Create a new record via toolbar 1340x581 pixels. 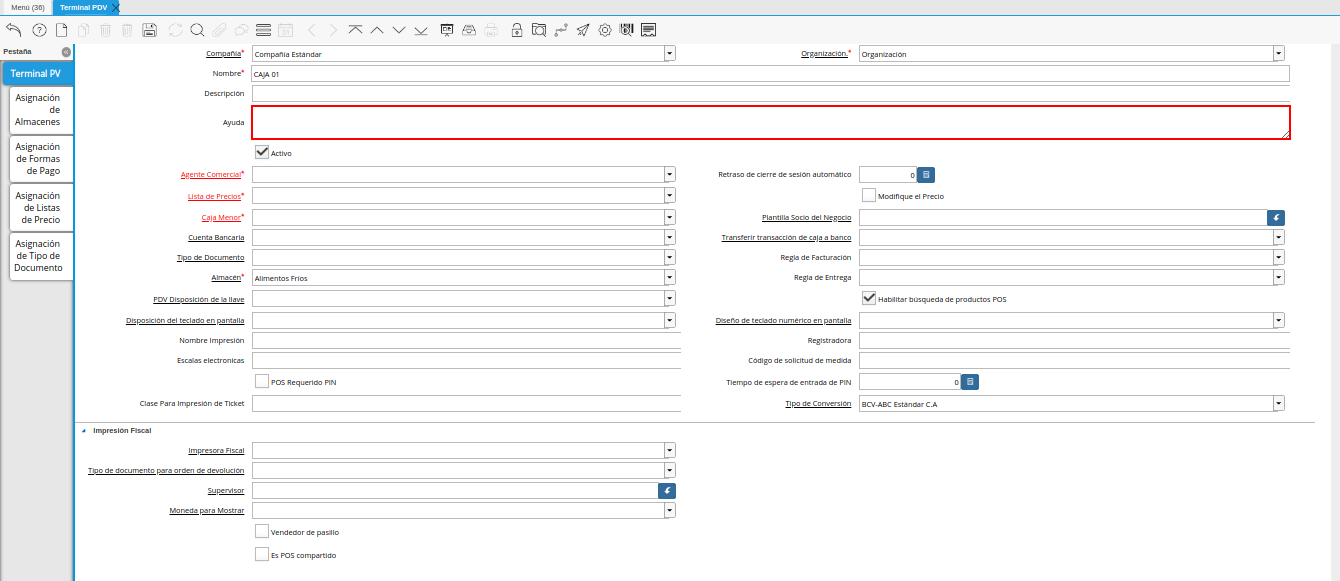(x=61, y=30)
